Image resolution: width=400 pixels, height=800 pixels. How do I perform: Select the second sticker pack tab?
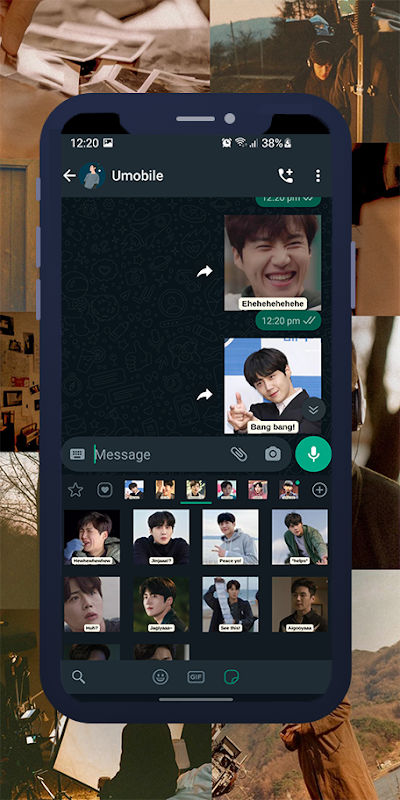[x=165, y=490]
